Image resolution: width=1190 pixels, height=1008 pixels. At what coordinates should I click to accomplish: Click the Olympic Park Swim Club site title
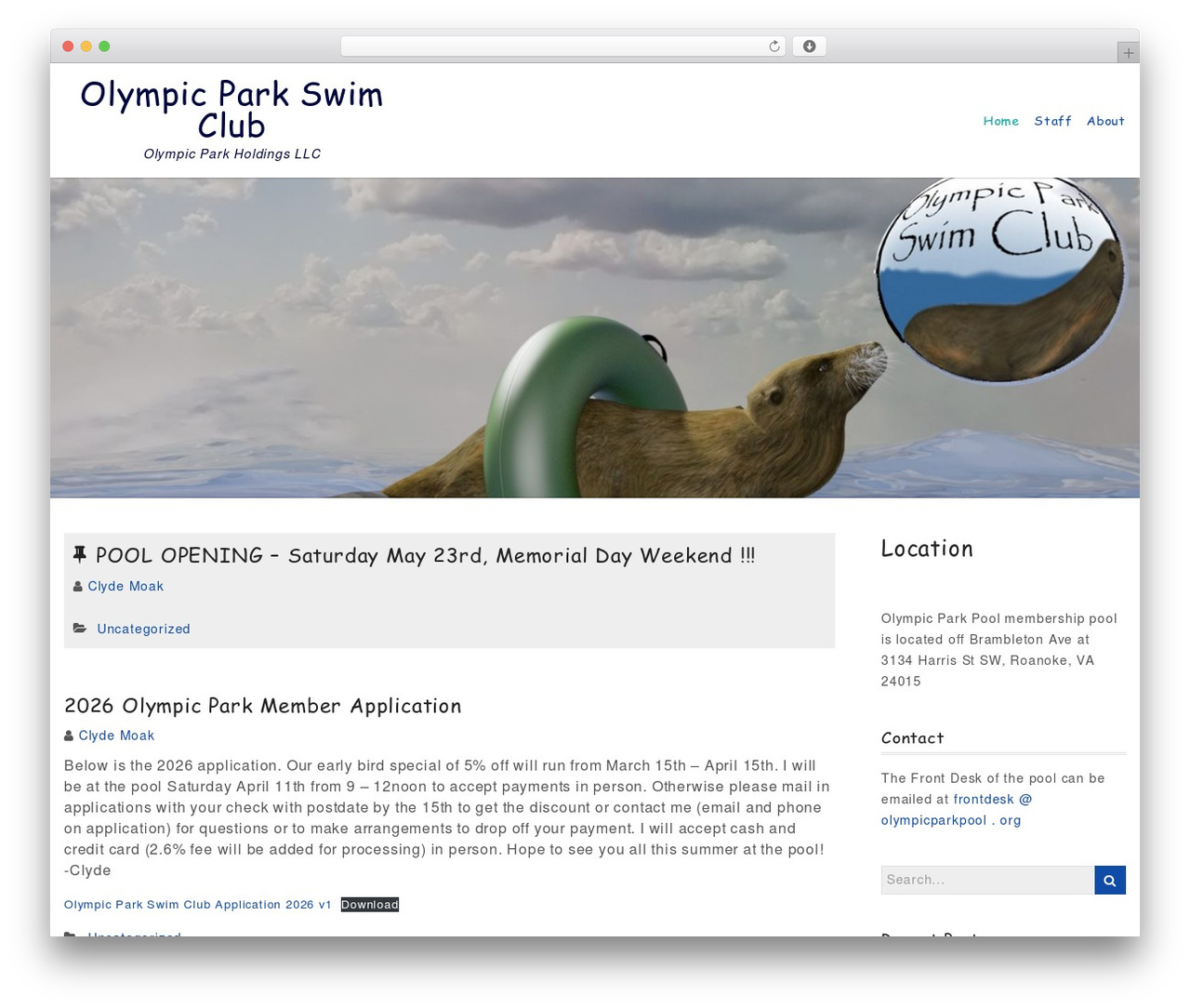(x=231, y=110)
